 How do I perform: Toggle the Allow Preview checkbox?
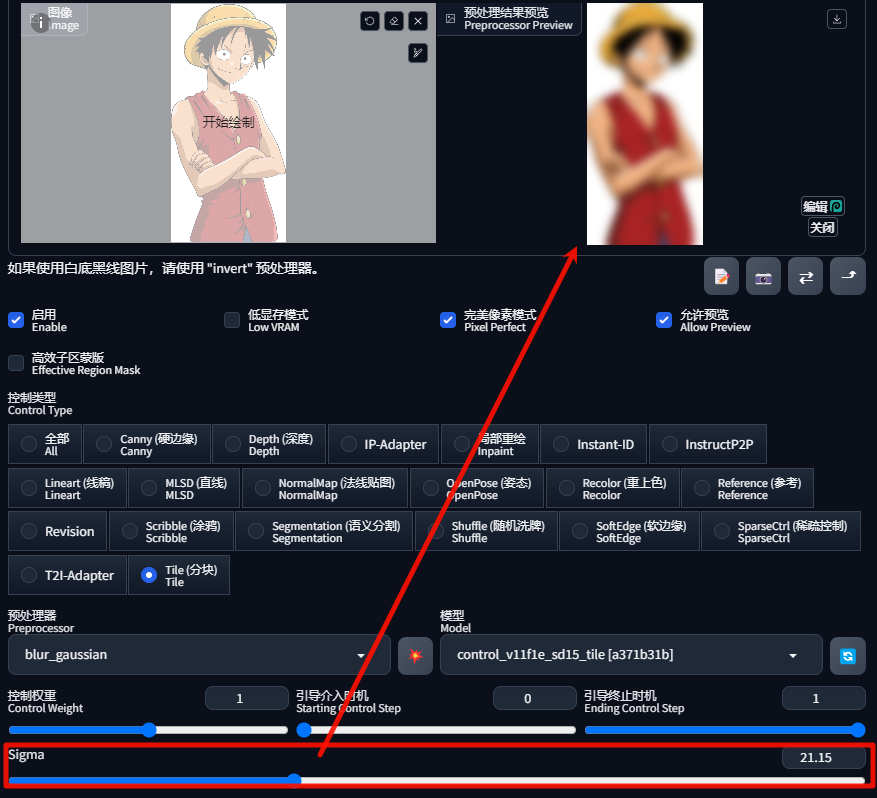click(x=664, y=320)
